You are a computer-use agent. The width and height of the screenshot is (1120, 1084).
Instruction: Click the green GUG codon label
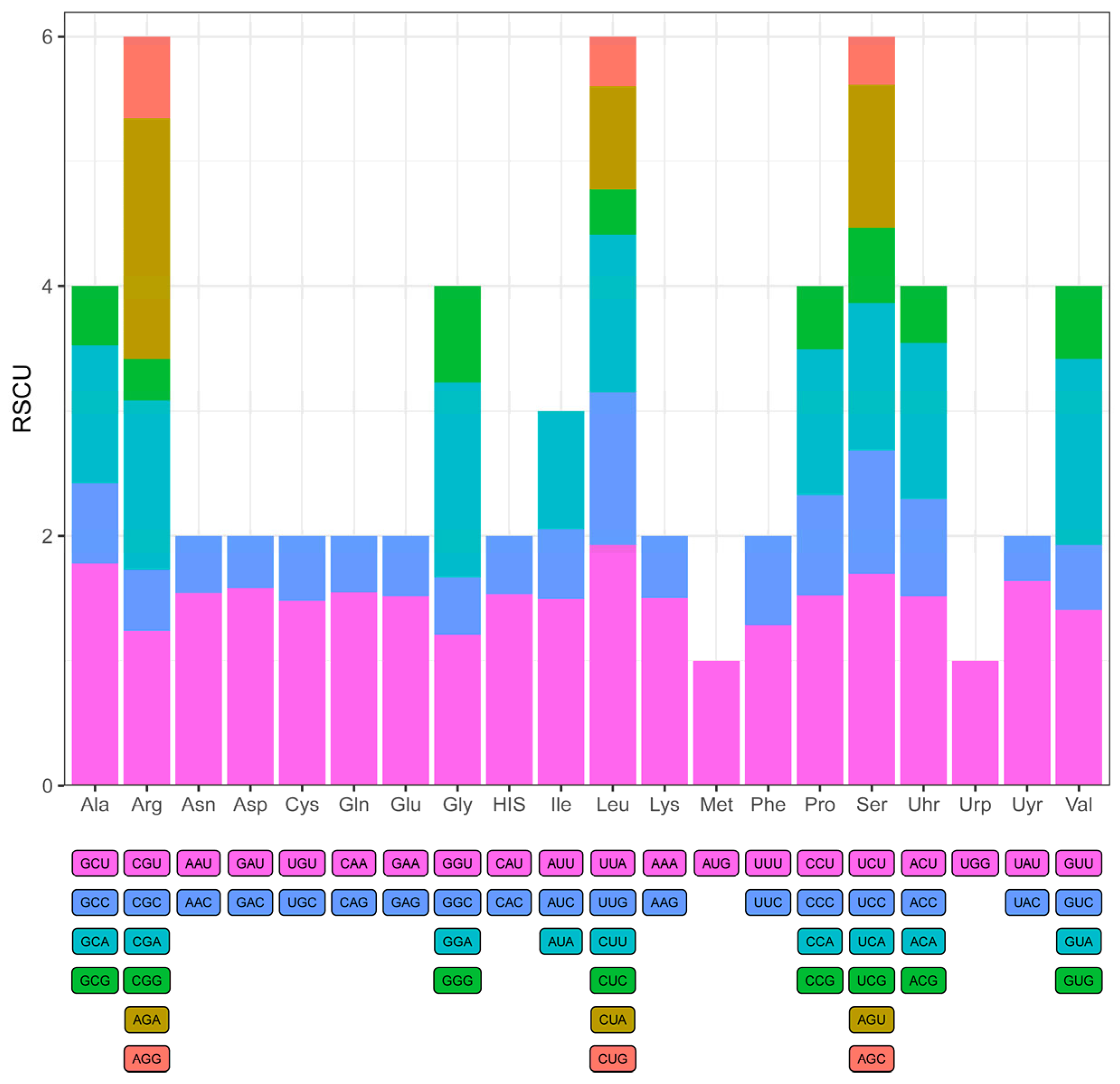click(1078, 980)
